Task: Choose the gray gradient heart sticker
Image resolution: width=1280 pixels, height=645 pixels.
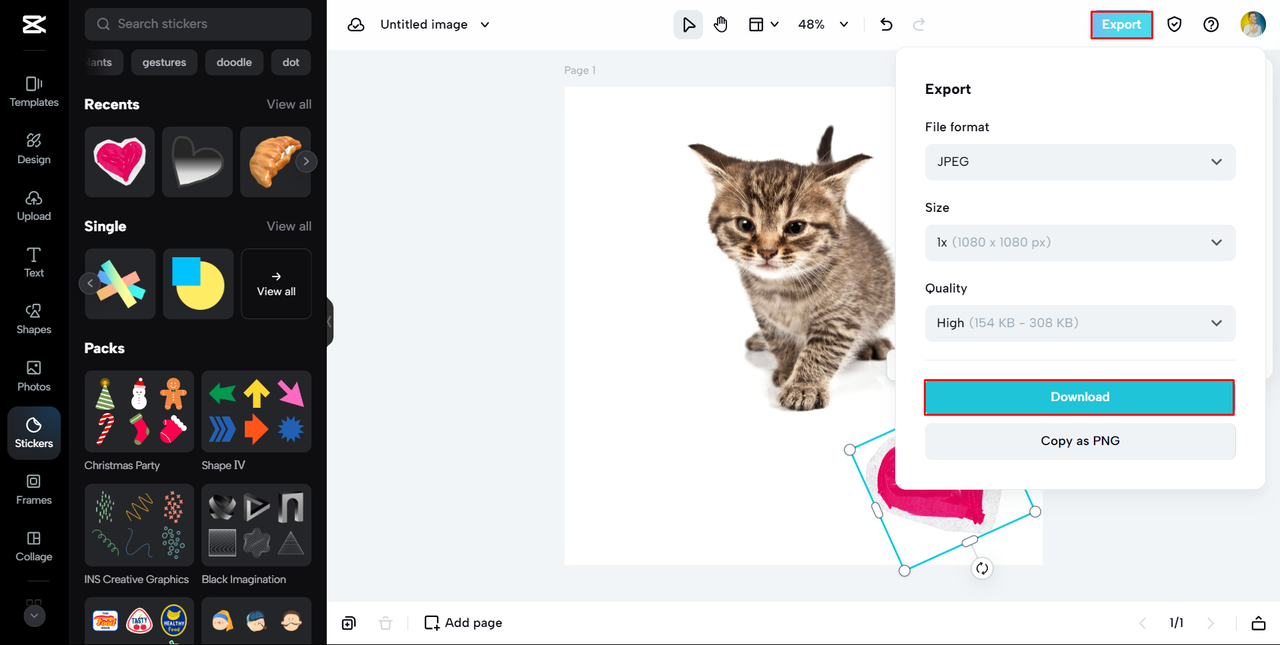Action: (x=198, y=161)
